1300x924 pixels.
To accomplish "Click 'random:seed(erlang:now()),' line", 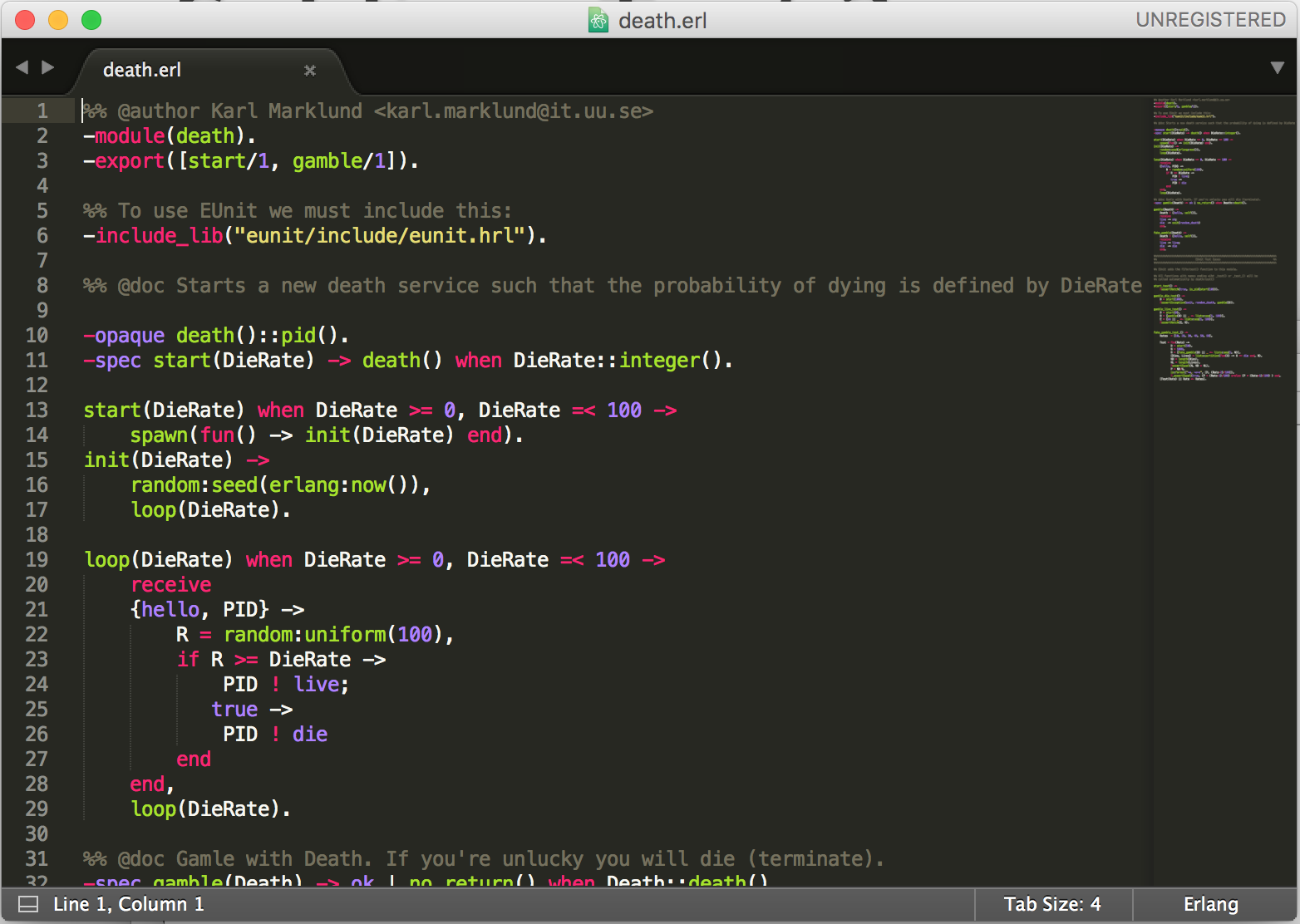I will [281, 485].
